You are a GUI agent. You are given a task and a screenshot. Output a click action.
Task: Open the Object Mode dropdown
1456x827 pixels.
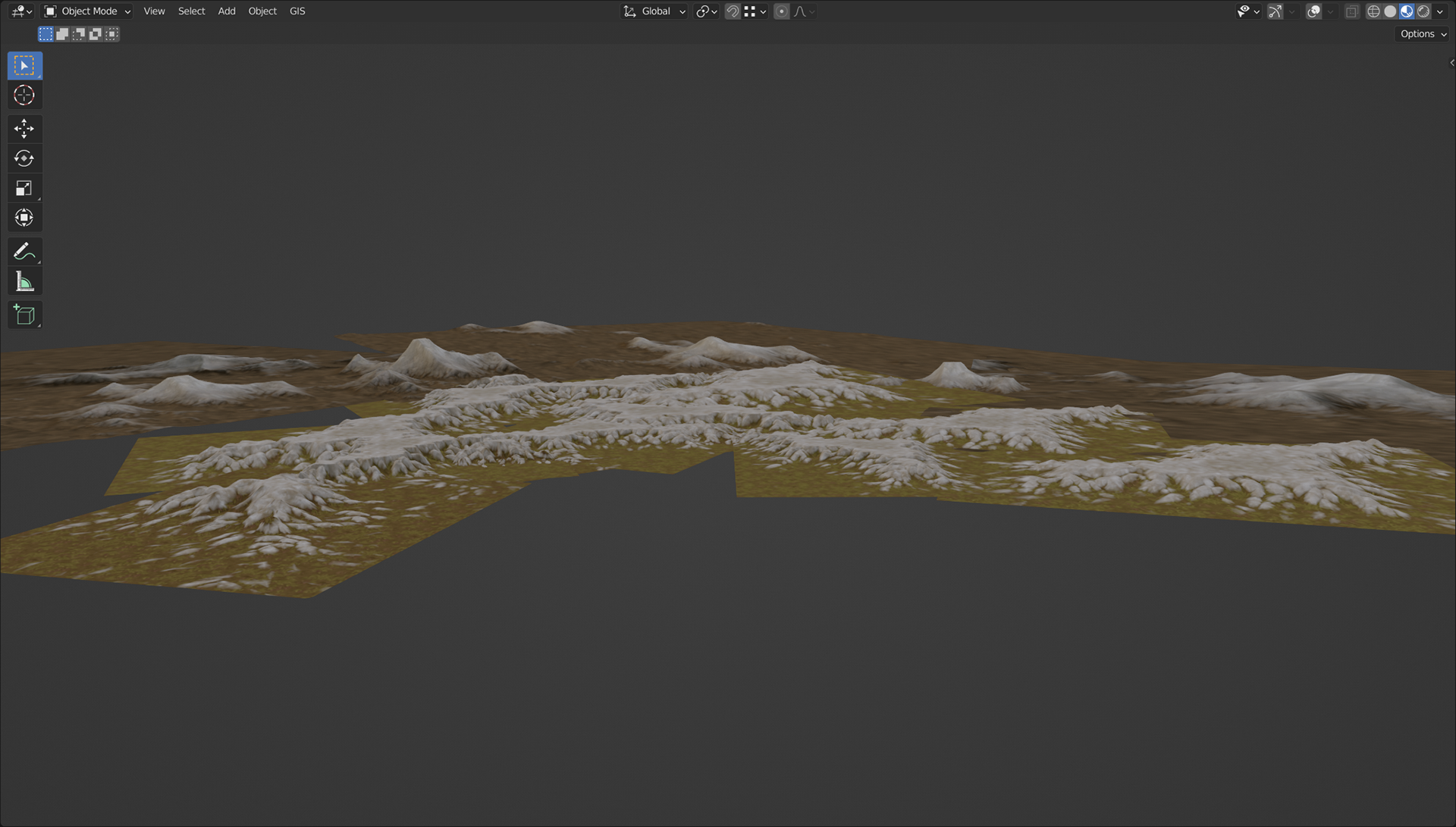88,11
